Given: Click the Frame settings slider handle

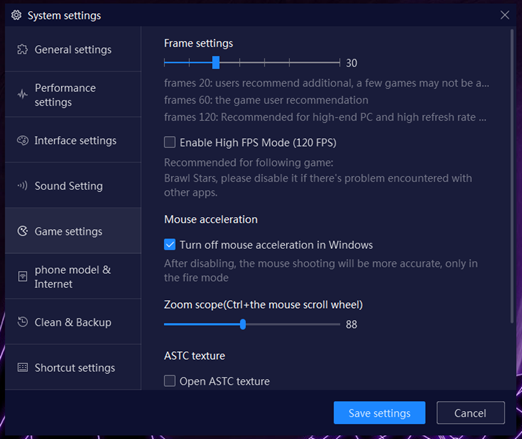Looking at the screenshot, I should pyautogui.click(x=216, y=62).
